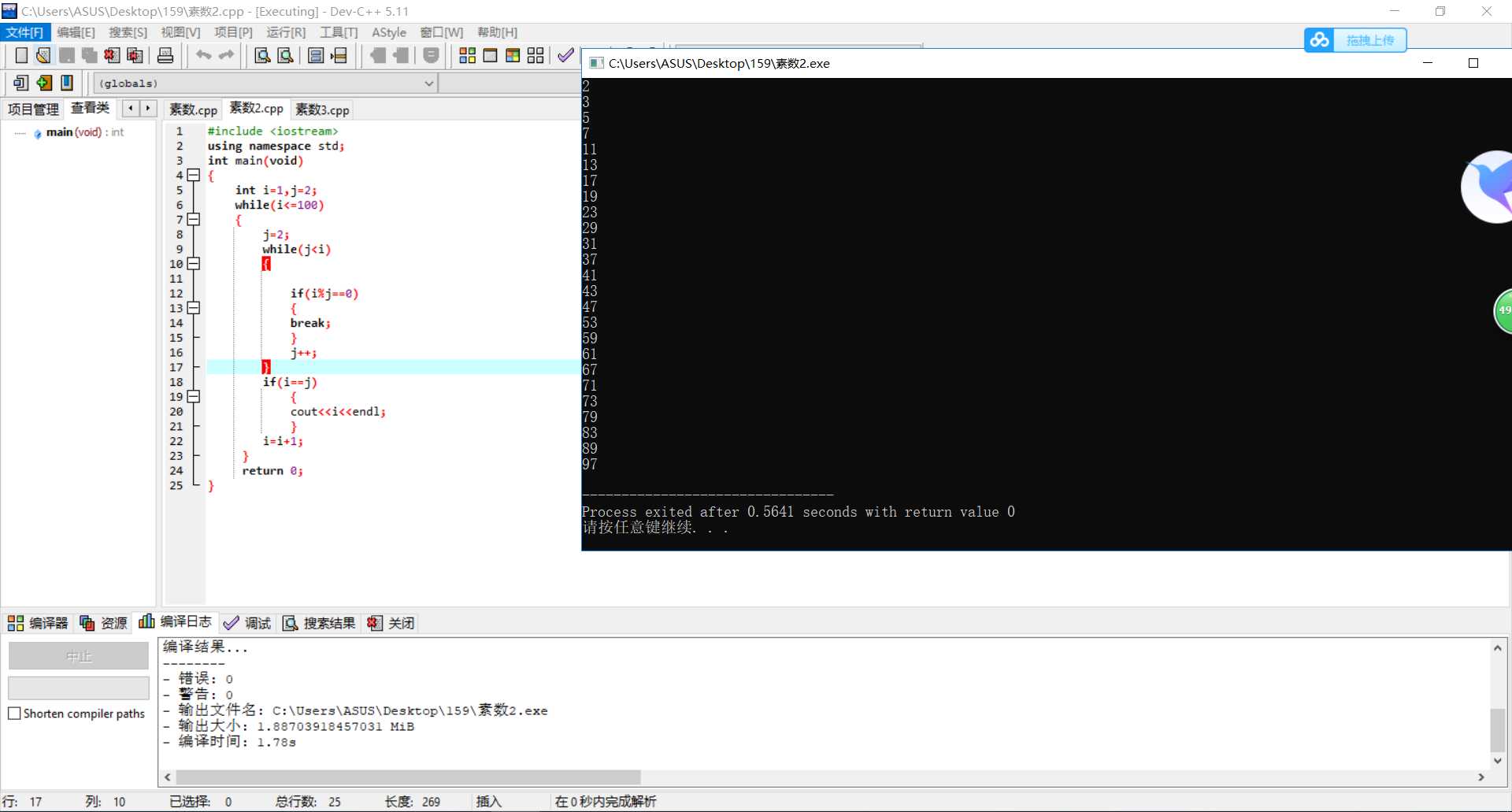The image size is (1512, 812).
Task: Open the 窗口[W] menu
Action: (x=441, y=32)
